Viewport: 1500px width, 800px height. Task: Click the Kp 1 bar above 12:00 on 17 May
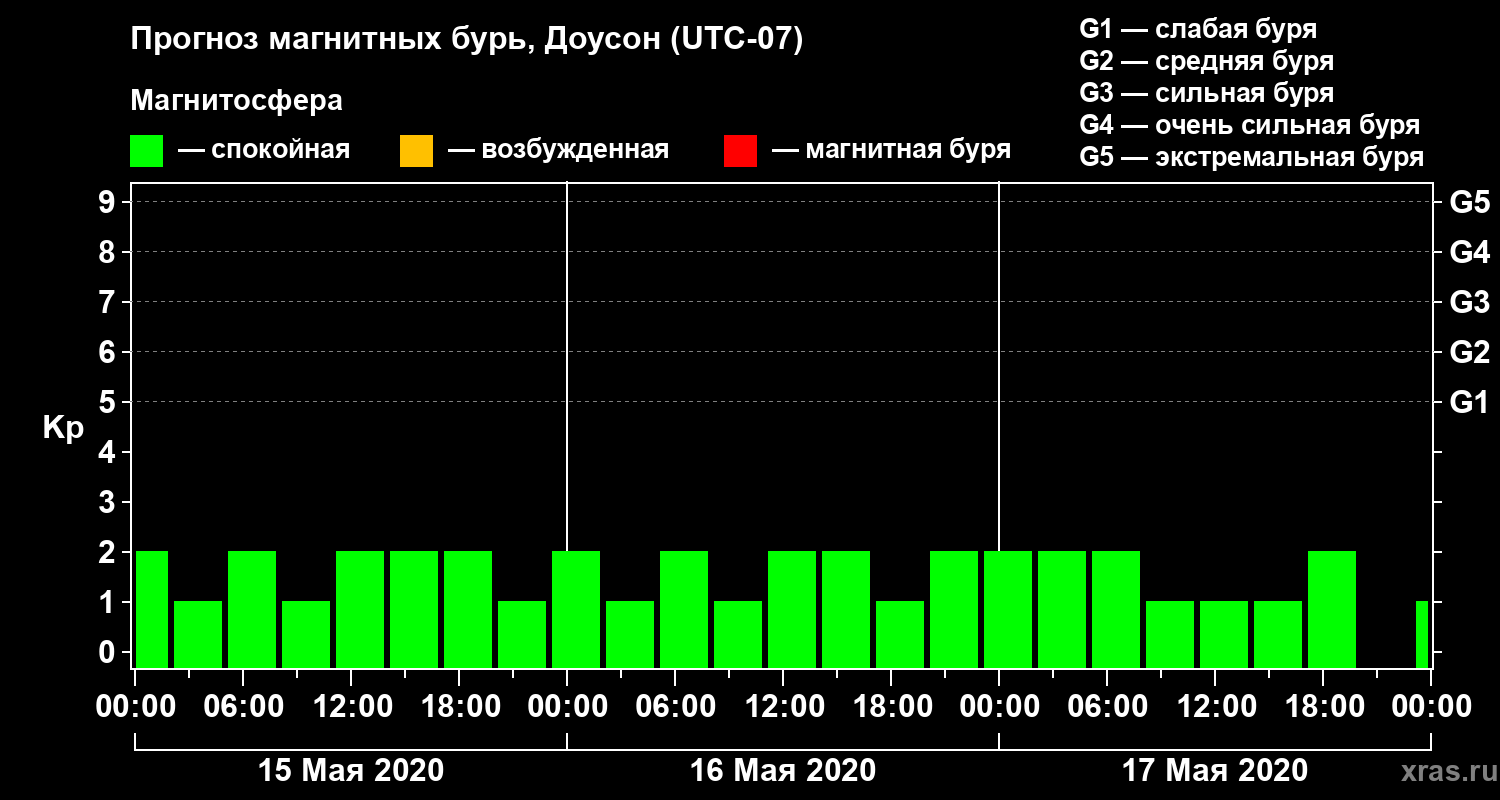point(1224,634)
